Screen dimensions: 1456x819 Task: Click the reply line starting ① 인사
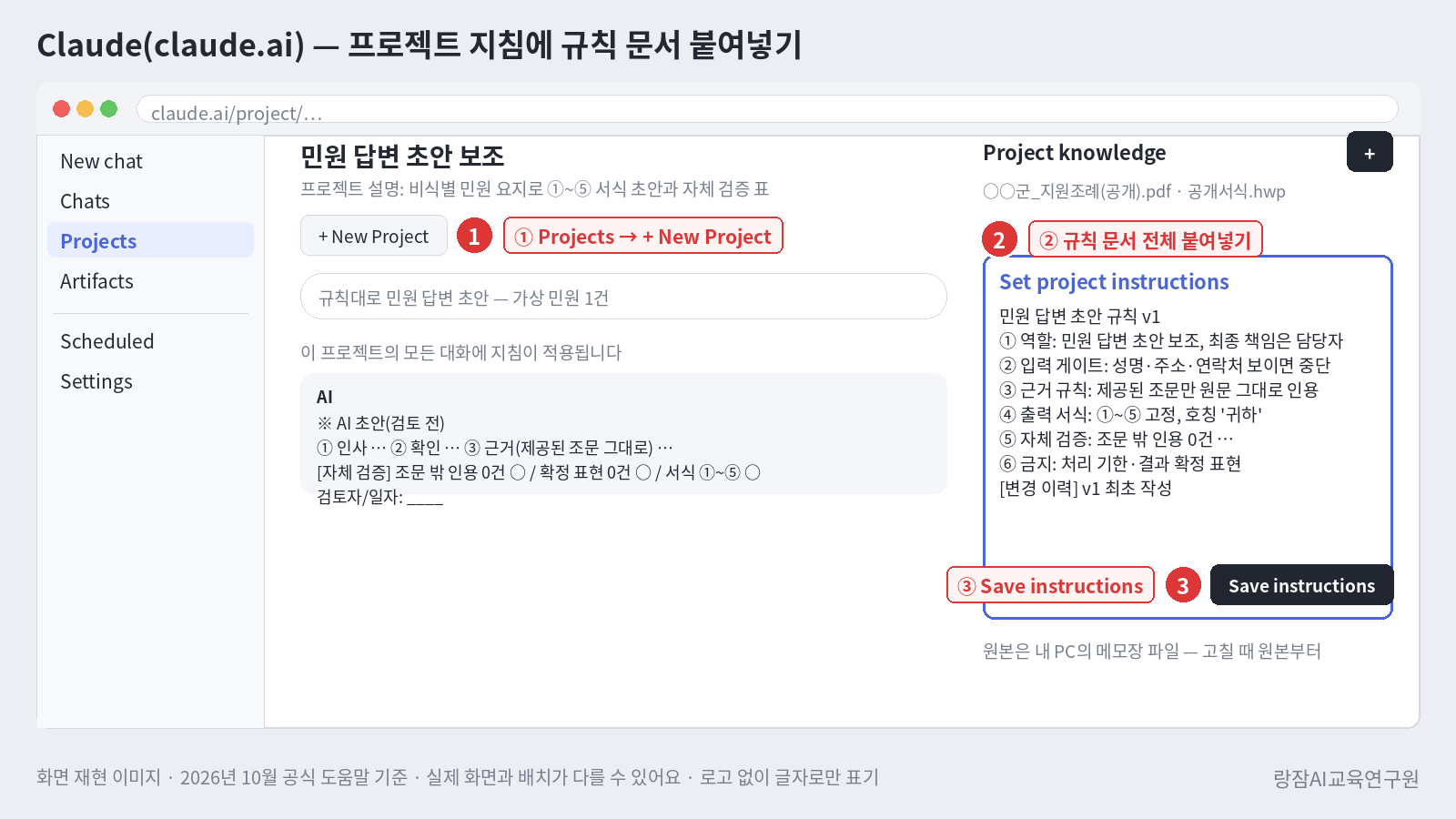pyautogui.click(x=495, y=447)
